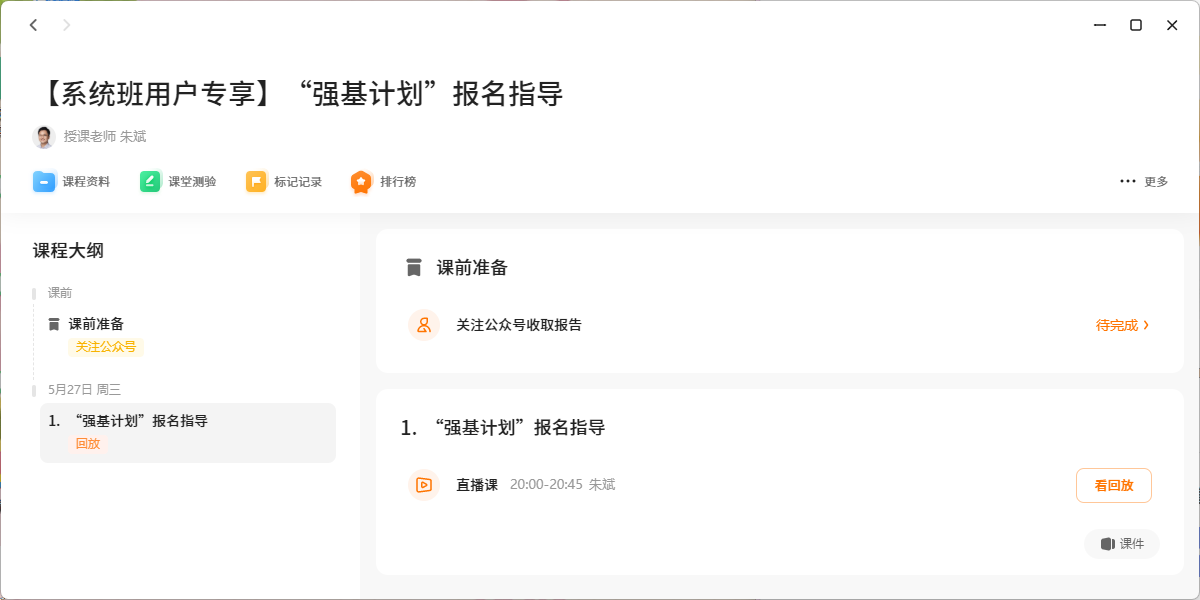Click the forward navigation arrow
Viewport: 1200px width, 600px height.
(65, 24)
